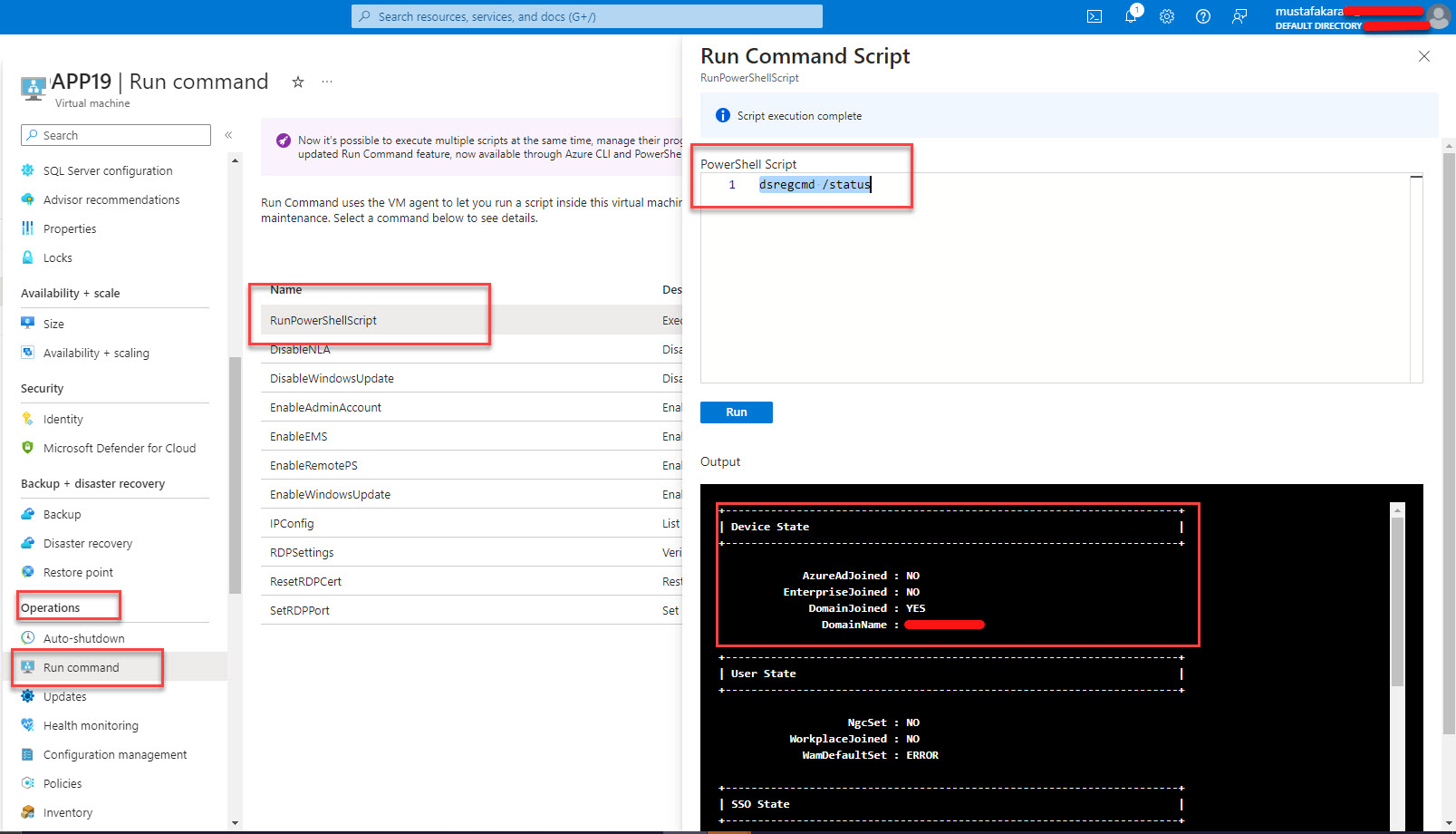Viewport: 1456px width, 834px height.
Task: Click the user account avatar
Action: pos(1438,16)
